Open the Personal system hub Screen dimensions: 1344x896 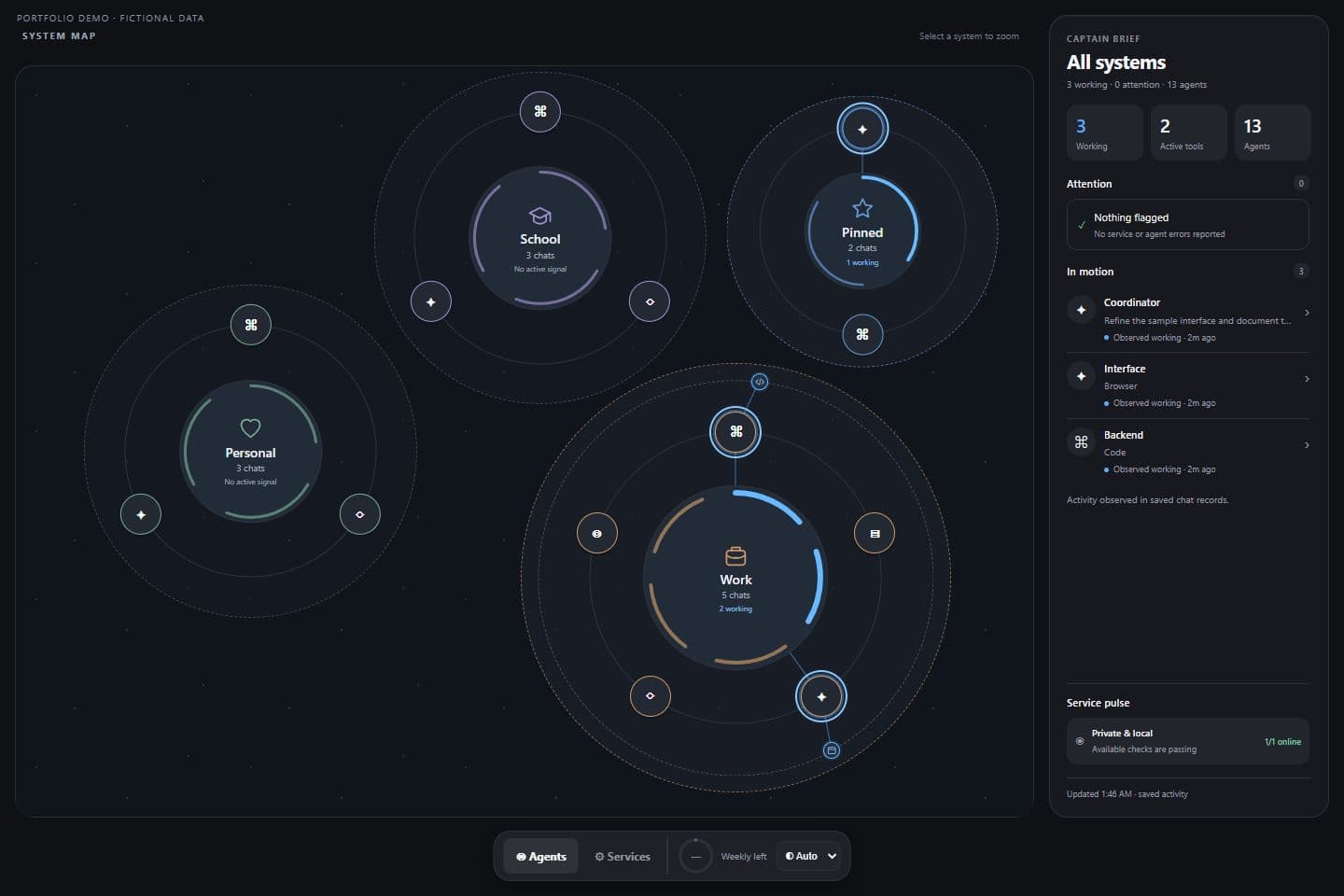pos(251,452)
